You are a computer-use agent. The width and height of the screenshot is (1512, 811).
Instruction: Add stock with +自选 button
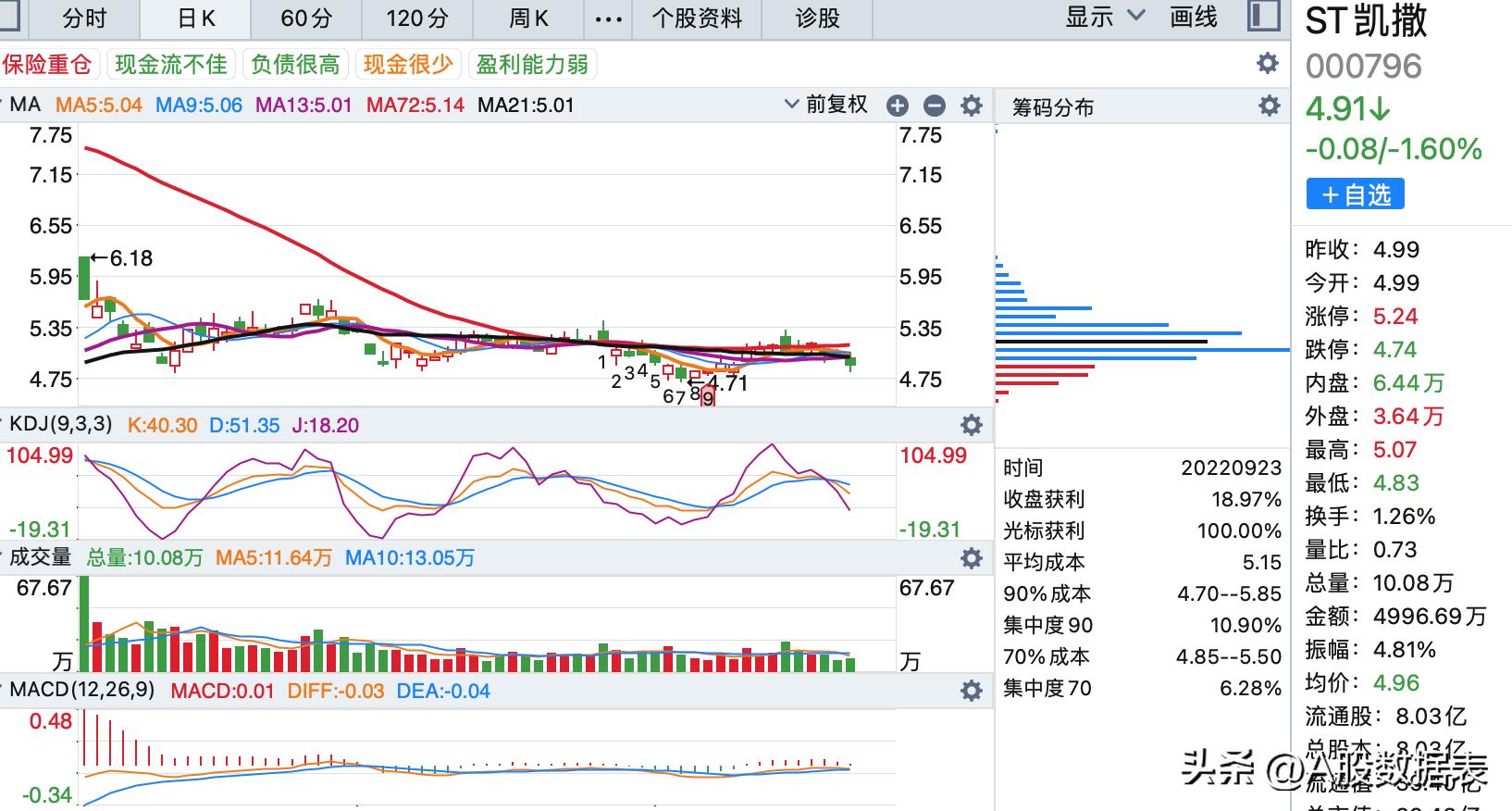pos(1355,194)
